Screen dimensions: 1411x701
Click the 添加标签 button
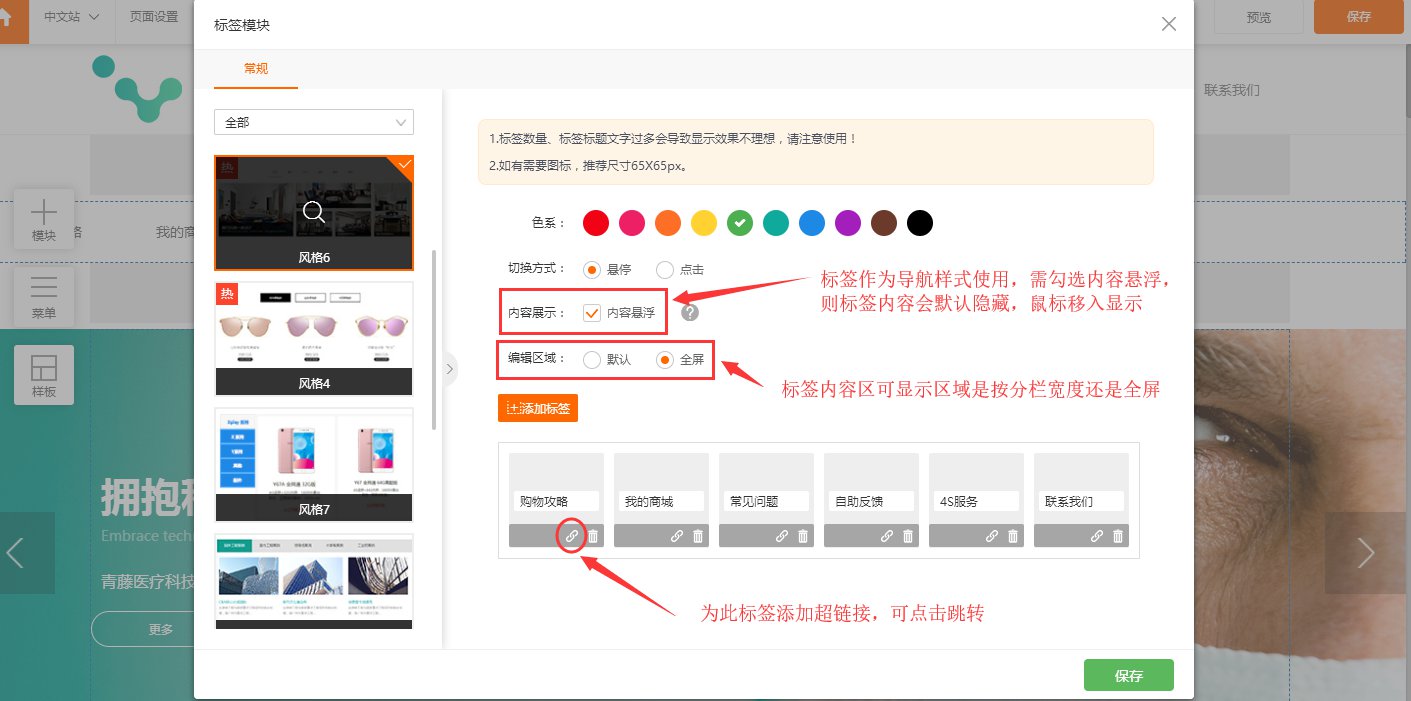point(538,408)
